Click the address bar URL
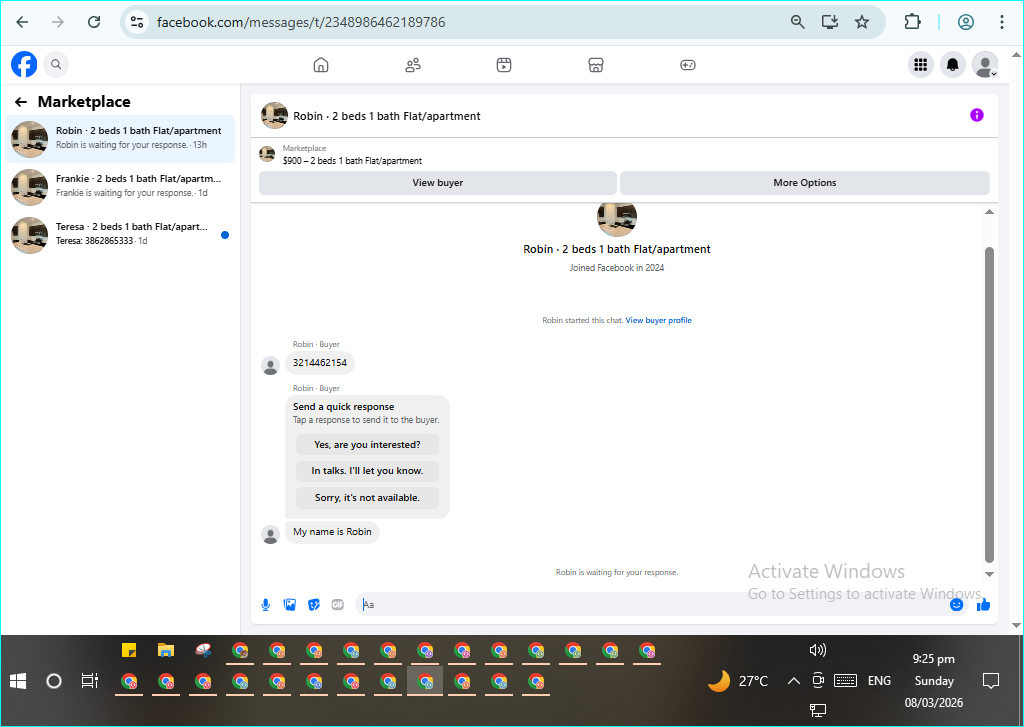 301,22
